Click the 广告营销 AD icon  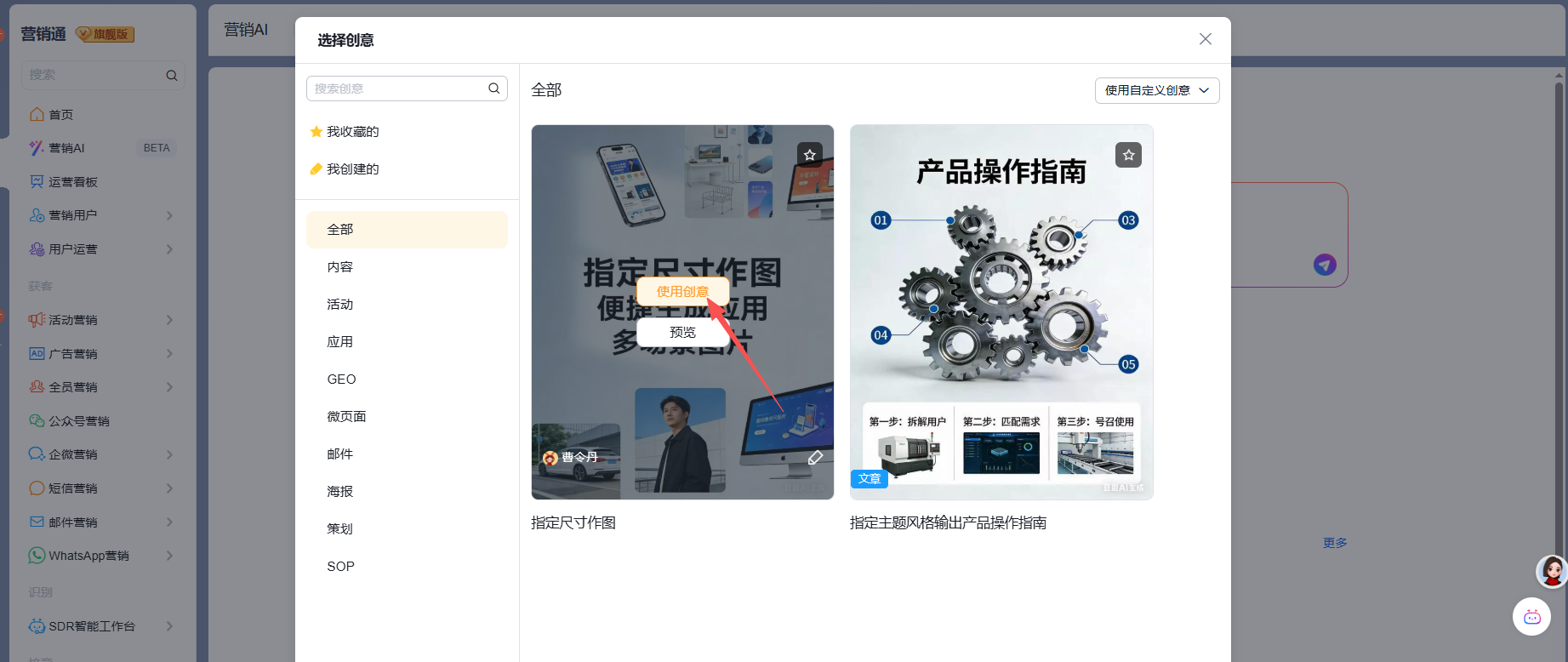pos(37,353)
